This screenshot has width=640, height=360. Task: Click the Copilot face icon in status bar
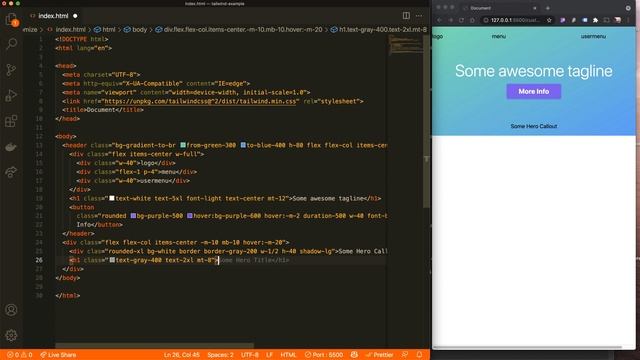click(354, 355)
